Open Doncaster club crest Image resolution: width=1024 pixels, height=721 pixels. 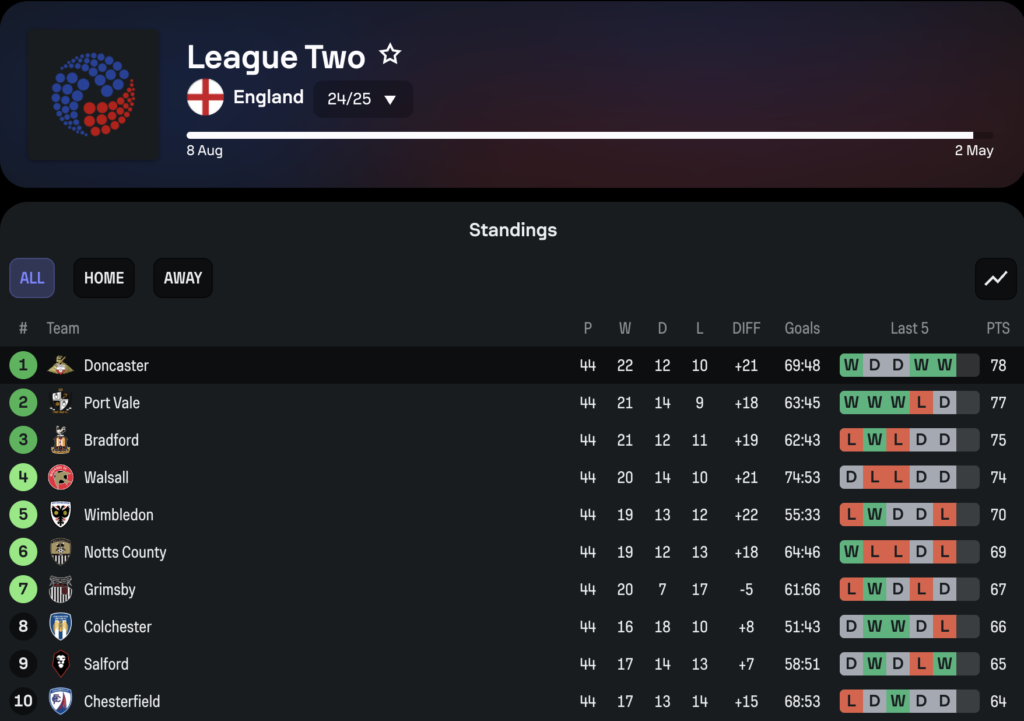pos(61,365)
